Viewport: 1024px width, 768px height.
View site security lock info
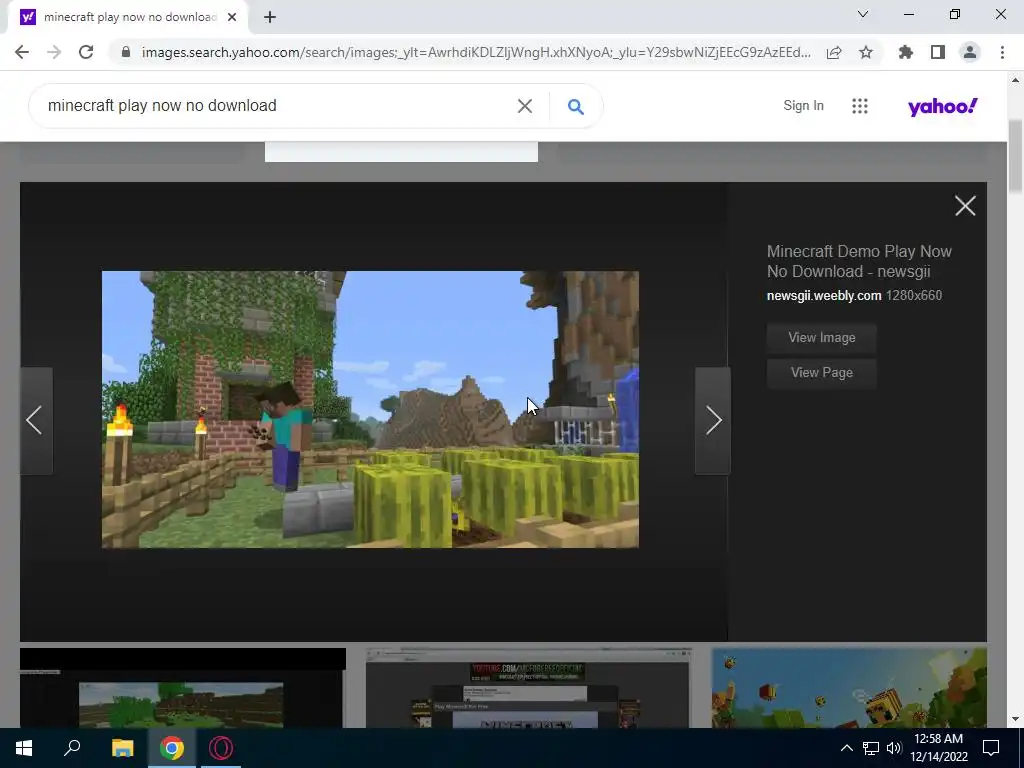[126, 52]
